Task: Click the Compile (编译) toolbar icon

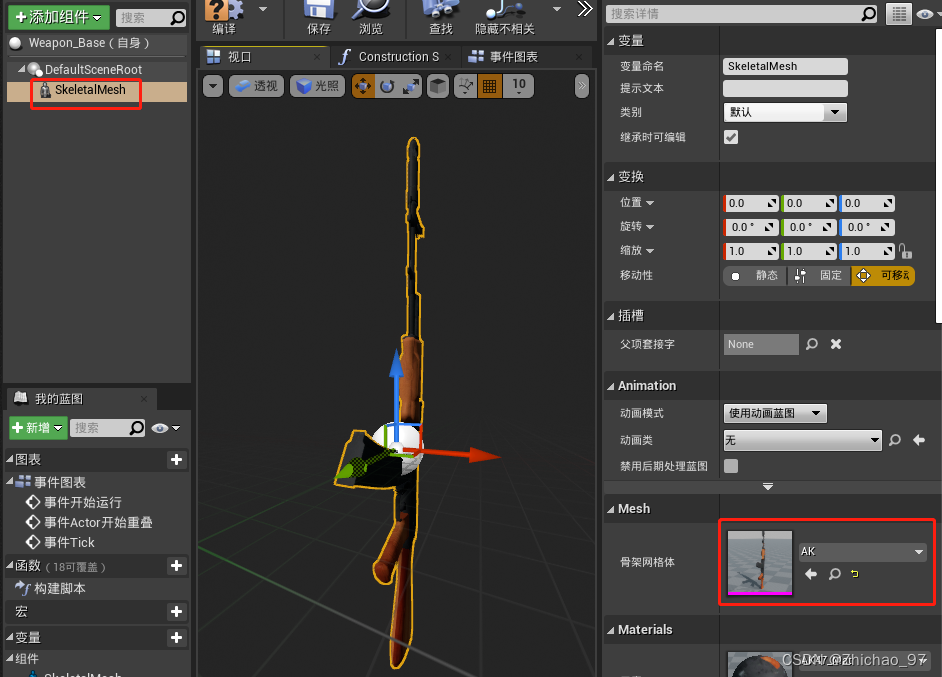Action: tap(224, 17)
